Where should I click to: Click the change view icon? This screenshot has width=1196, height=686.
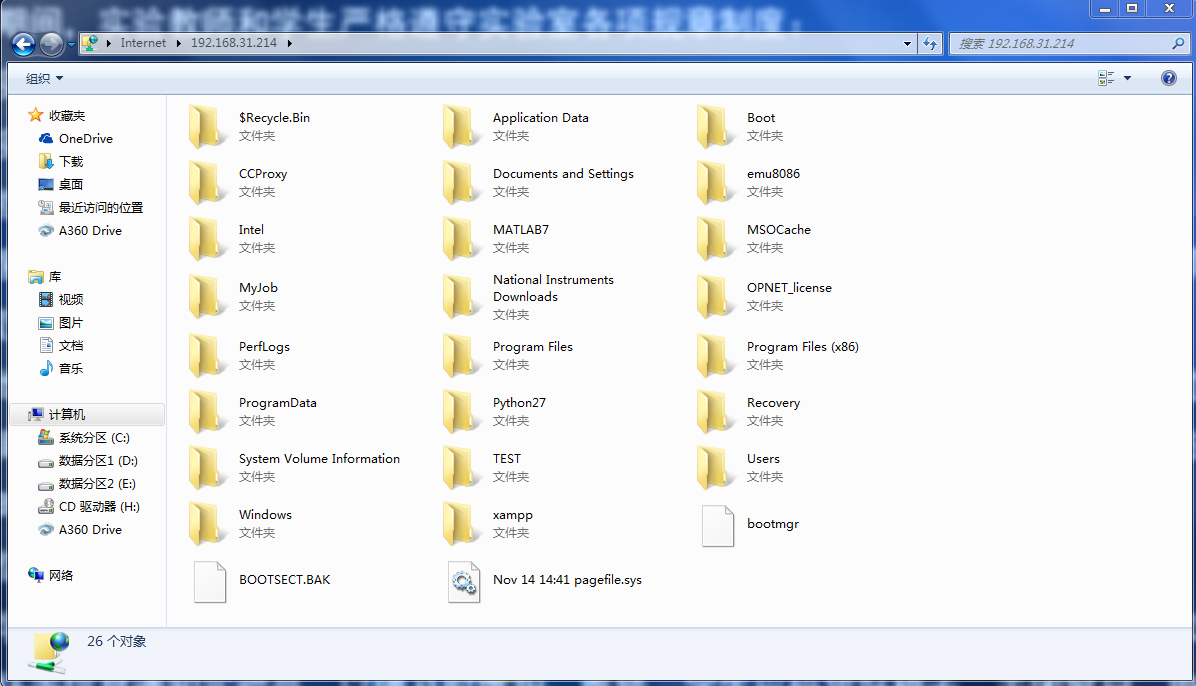1106,78
